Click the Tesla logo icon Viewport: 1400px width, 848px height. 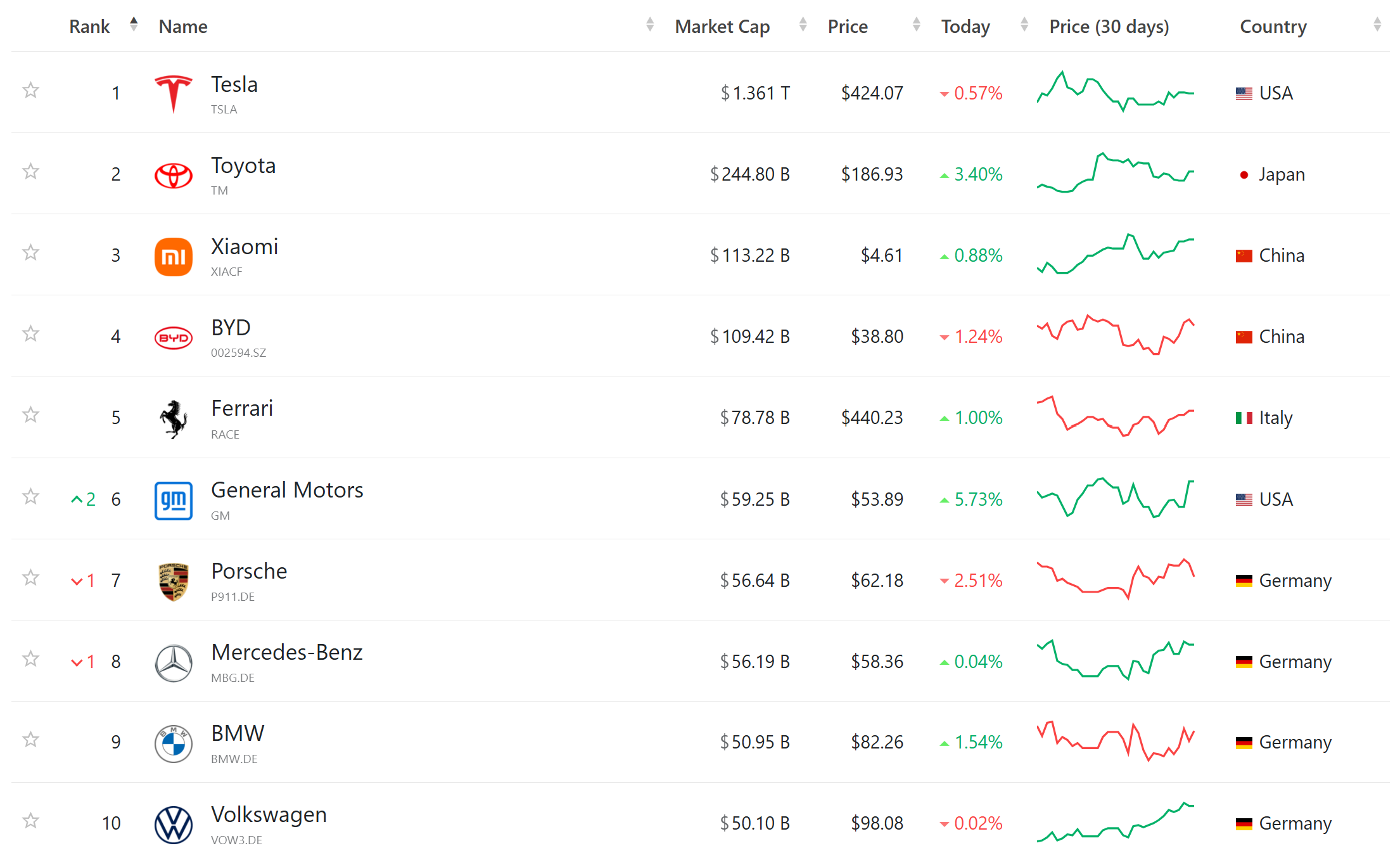(173, 93)
